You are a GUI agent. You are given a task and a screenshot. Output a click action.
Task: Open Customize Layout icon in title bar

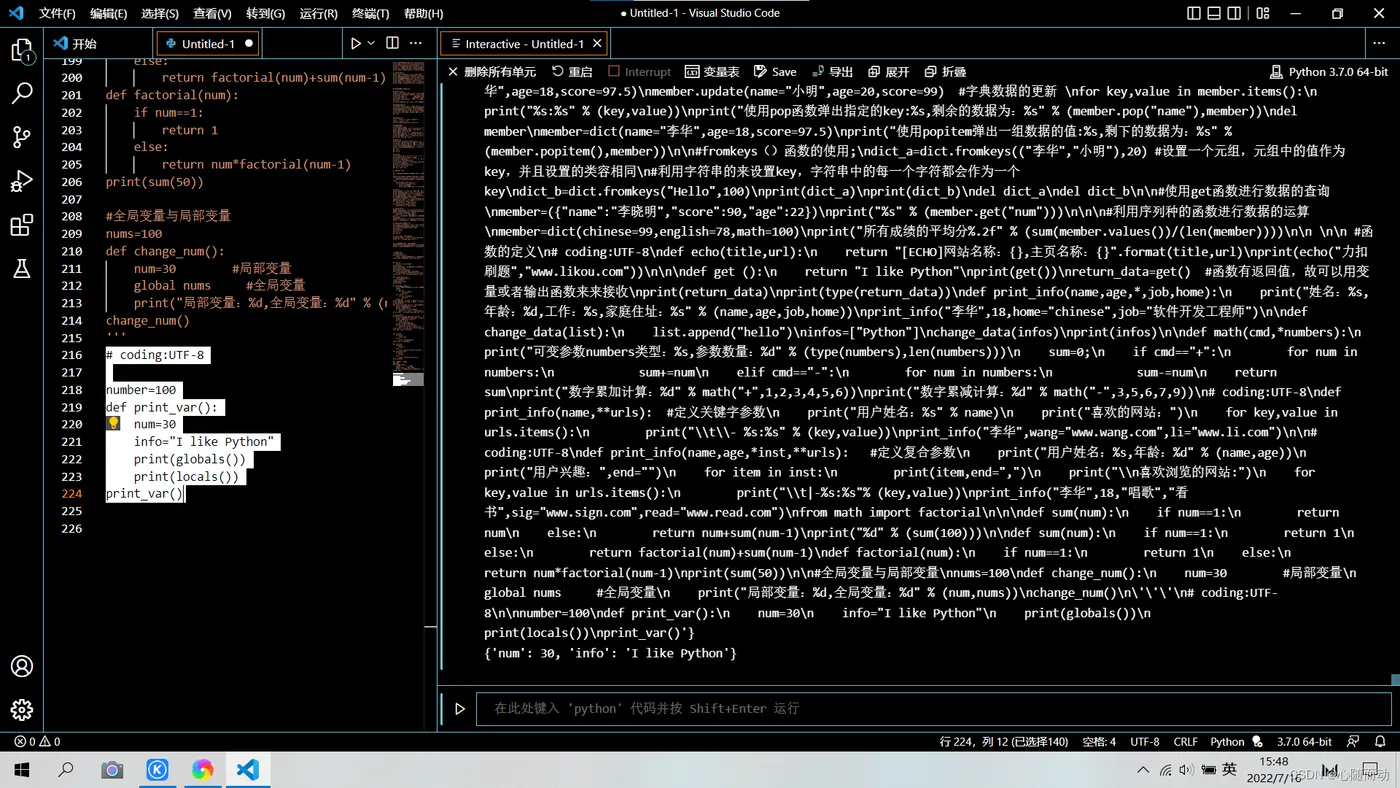1263,13
